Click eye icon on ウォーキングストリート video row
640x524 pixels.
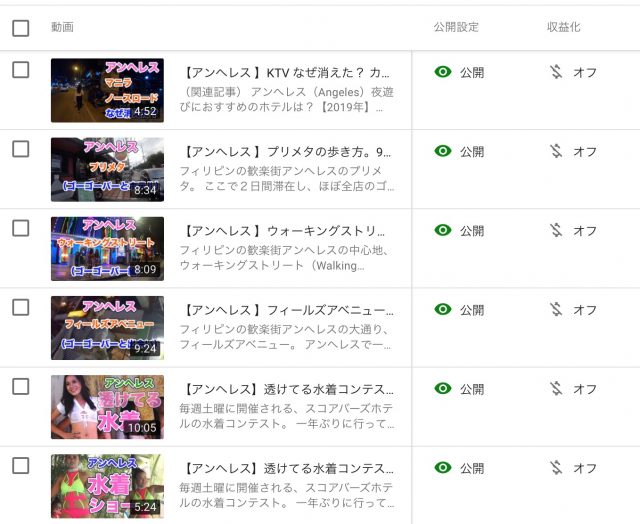[443, 230]
